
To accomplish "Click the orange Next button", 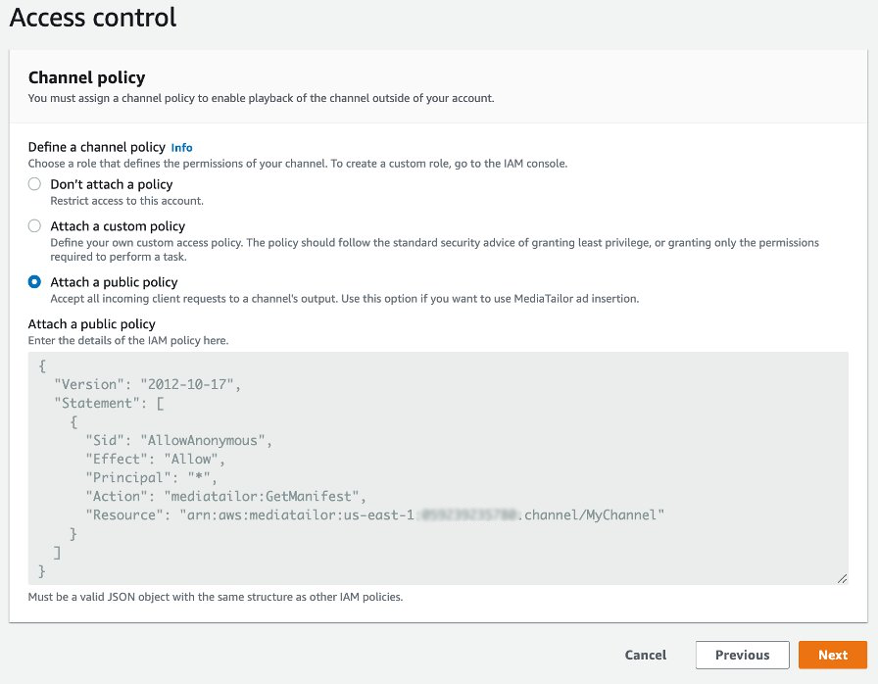I will pos(832,655).
